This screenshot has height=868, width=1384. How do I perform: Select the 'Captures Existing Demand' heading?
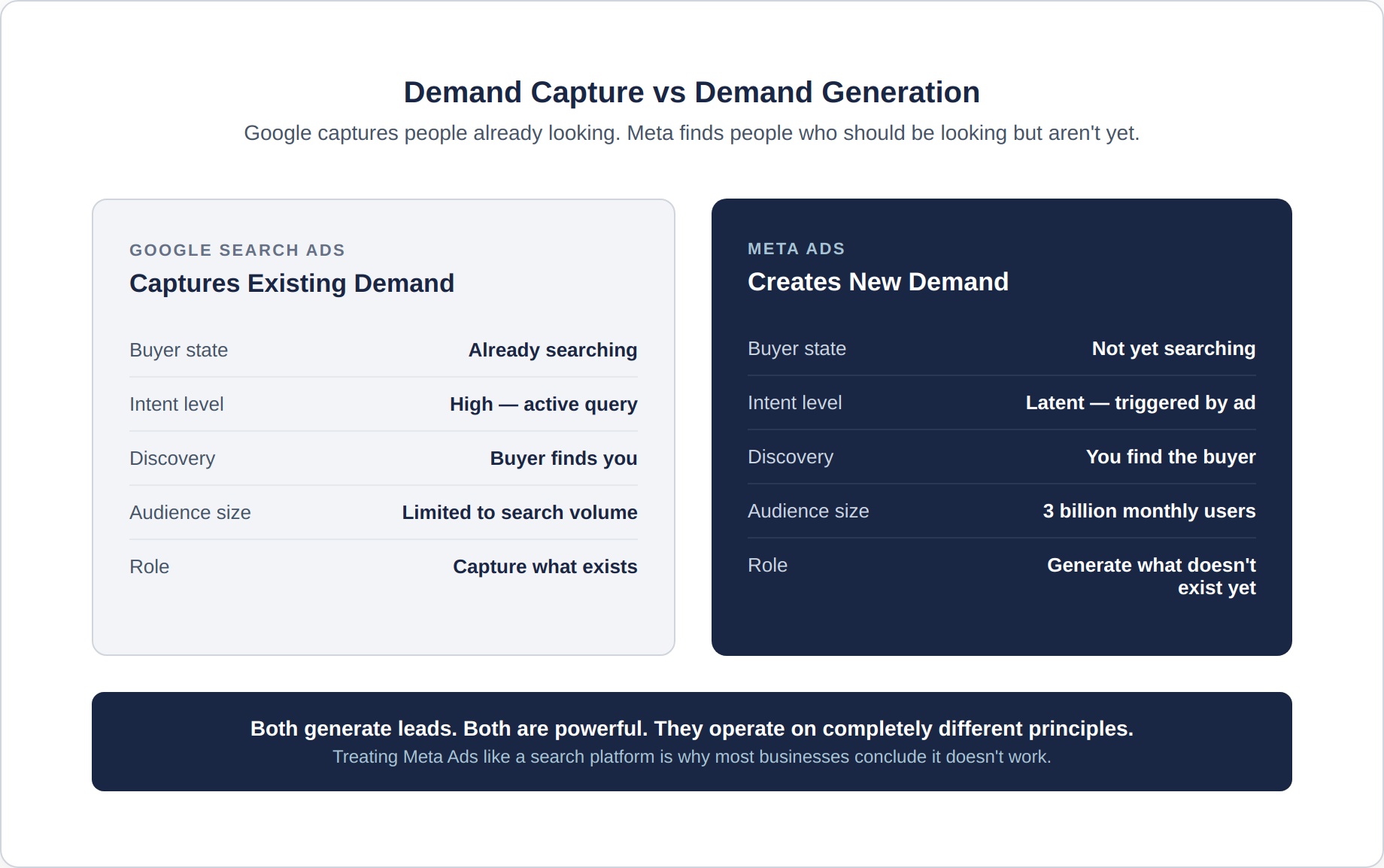[x=292, y=284]
